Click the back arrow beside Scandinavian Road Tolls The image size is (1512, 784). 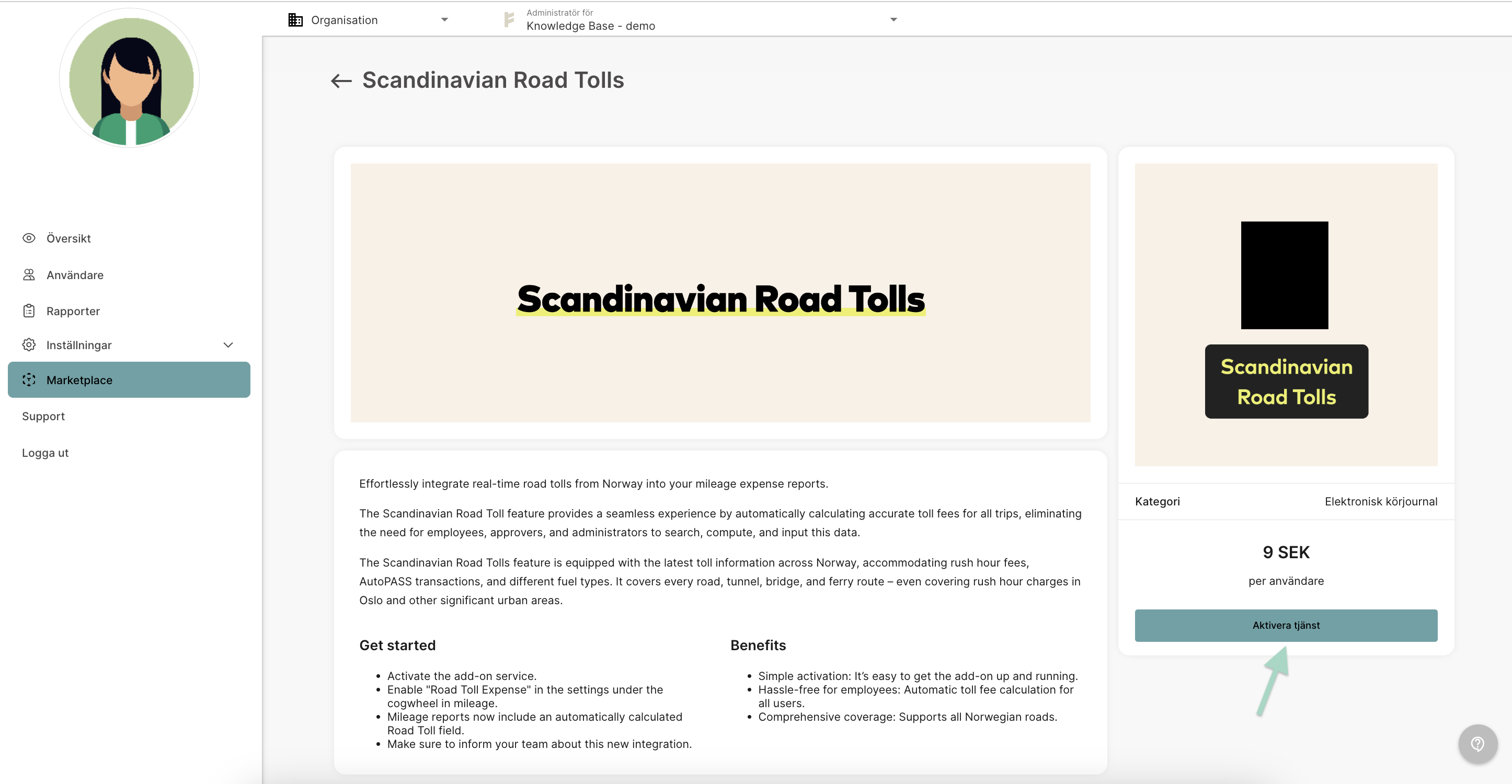coord(341,80)
